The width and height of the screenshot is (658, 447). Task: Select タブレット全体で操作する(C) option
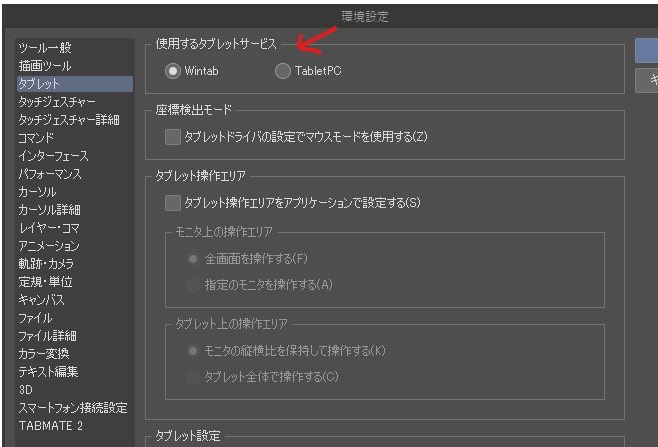pos(193,376)
